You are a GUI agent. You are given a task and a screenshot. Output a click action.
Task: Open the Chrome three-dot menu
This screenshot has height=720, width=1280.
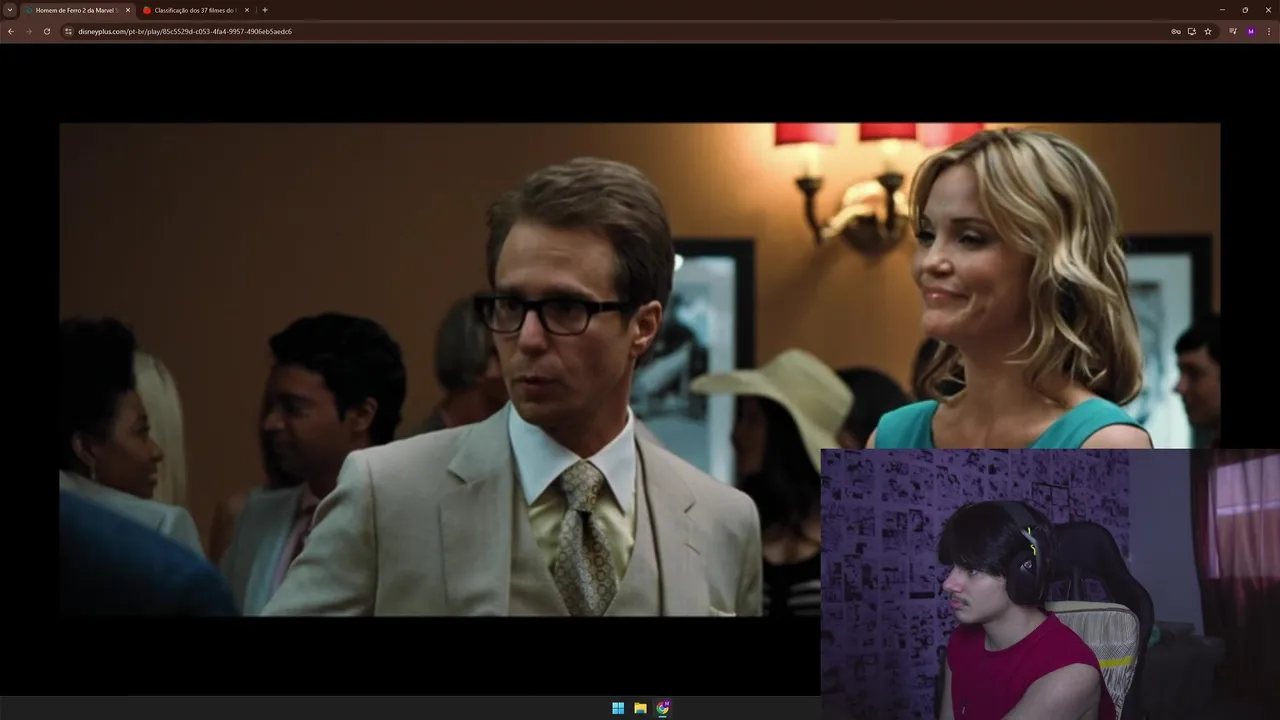coord(1269,31)
